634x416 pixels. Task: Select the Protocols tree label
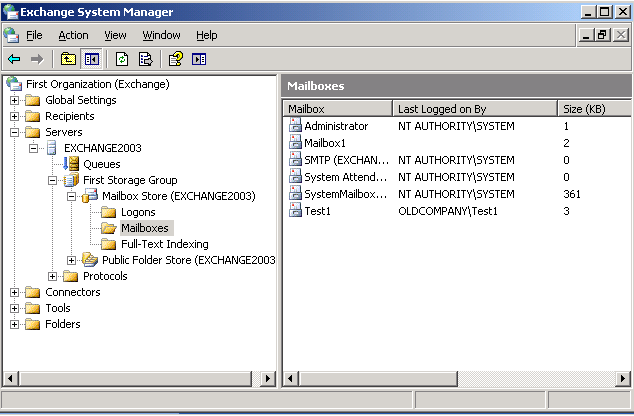(x=105, y=276)
